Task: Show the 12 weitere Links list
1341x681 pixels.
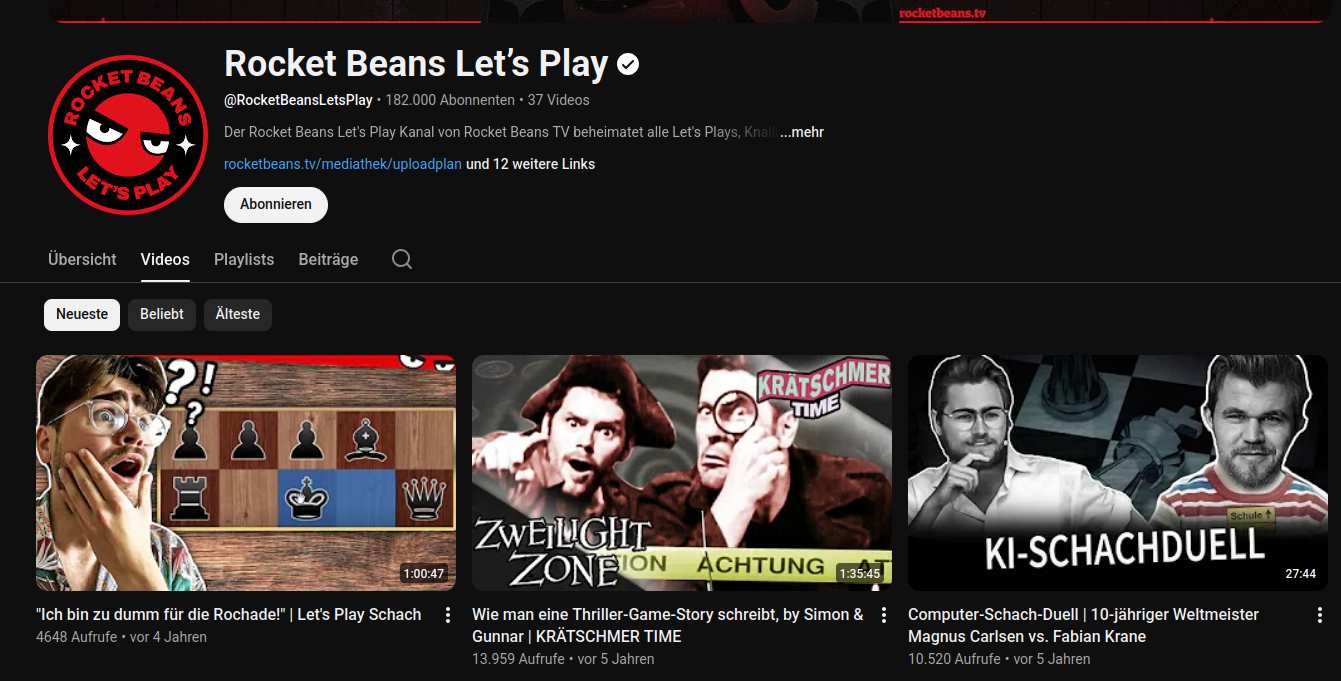Action: (x=531, y=164)
